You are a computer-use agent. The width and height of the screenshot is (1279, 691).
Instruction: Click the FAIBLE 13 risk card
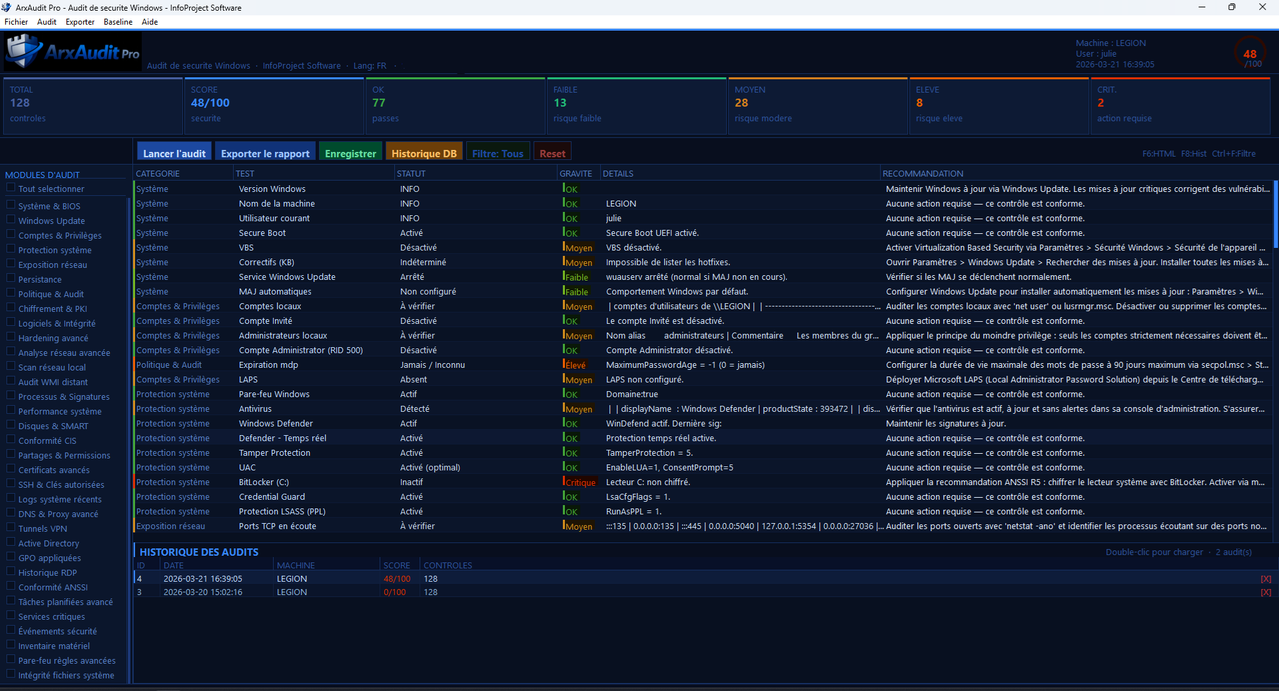point(636,105)
